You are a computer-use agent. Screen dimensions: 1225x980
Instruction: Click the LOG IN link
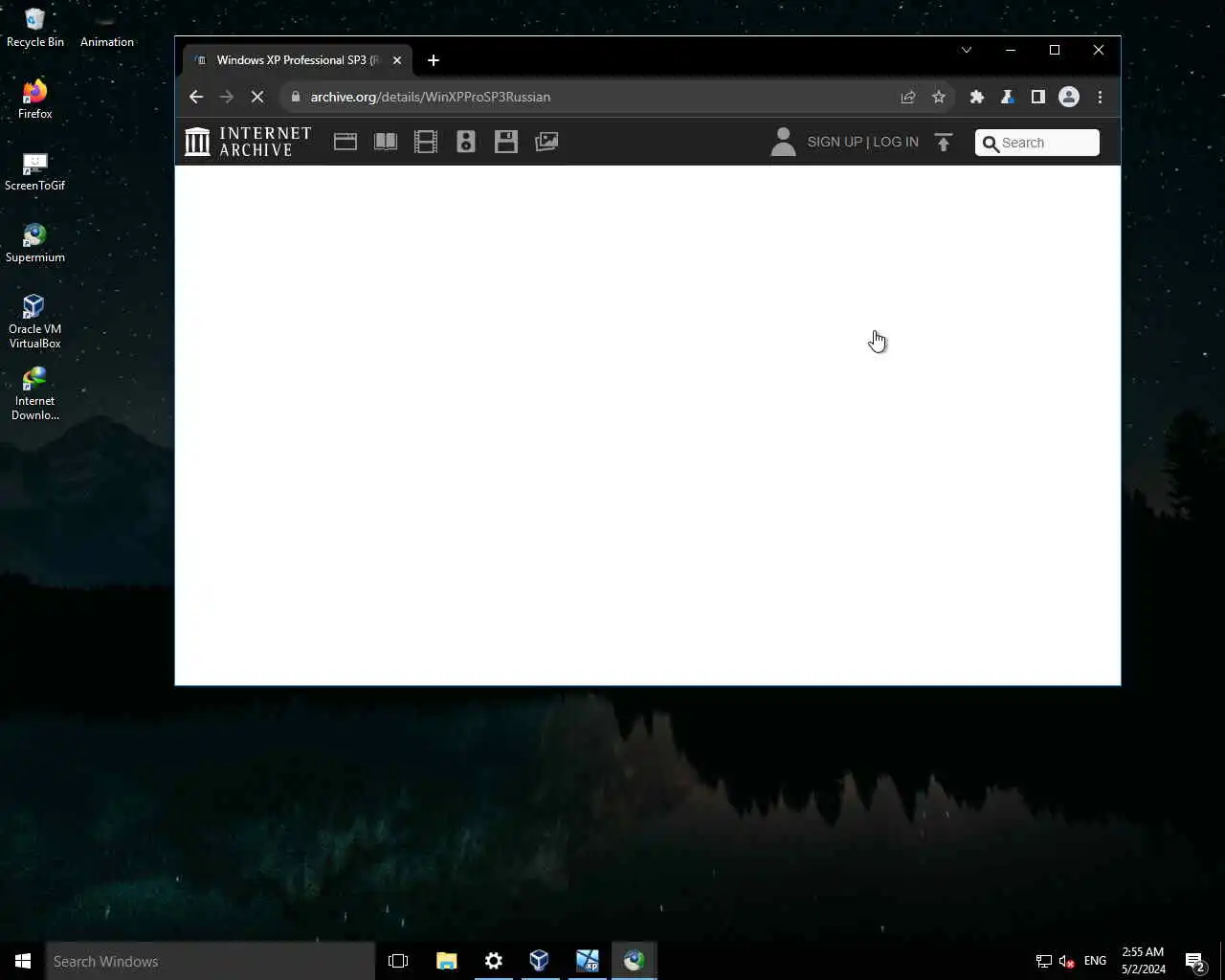pyautogui.click(x=896, y=142)
